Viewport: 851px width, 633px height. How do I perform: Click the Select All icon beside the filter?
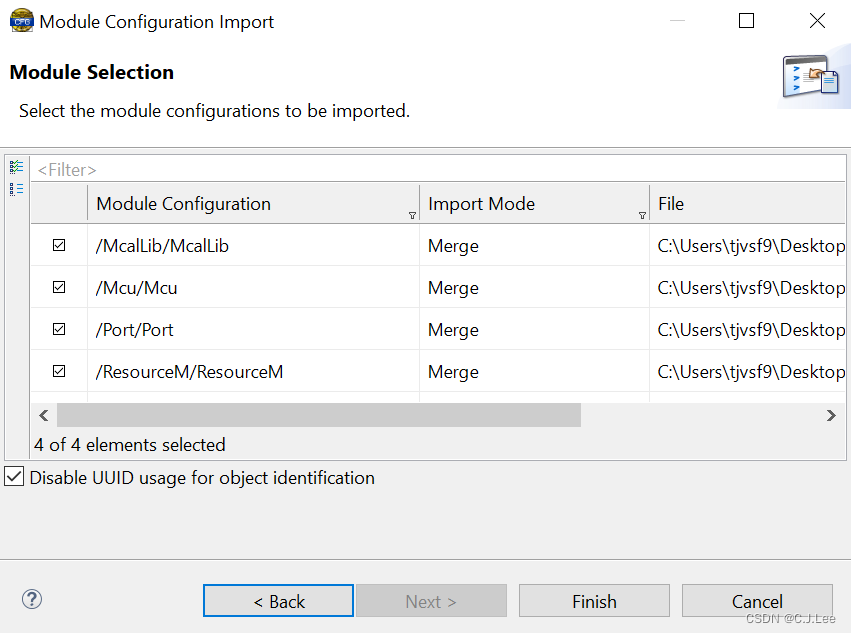pos(16,167)
